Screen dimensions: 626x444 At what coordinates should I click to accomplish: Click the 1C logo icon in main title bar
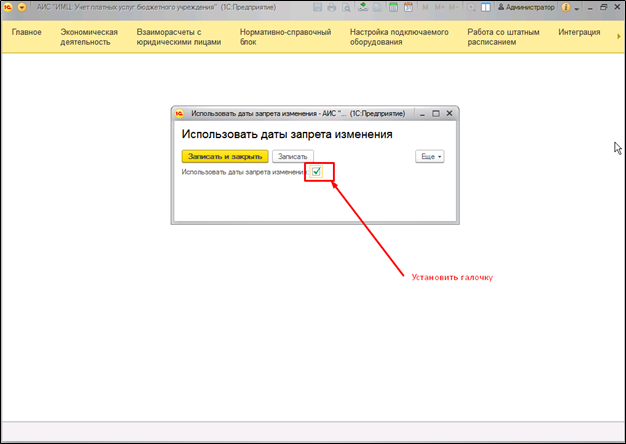coord(9,6)
